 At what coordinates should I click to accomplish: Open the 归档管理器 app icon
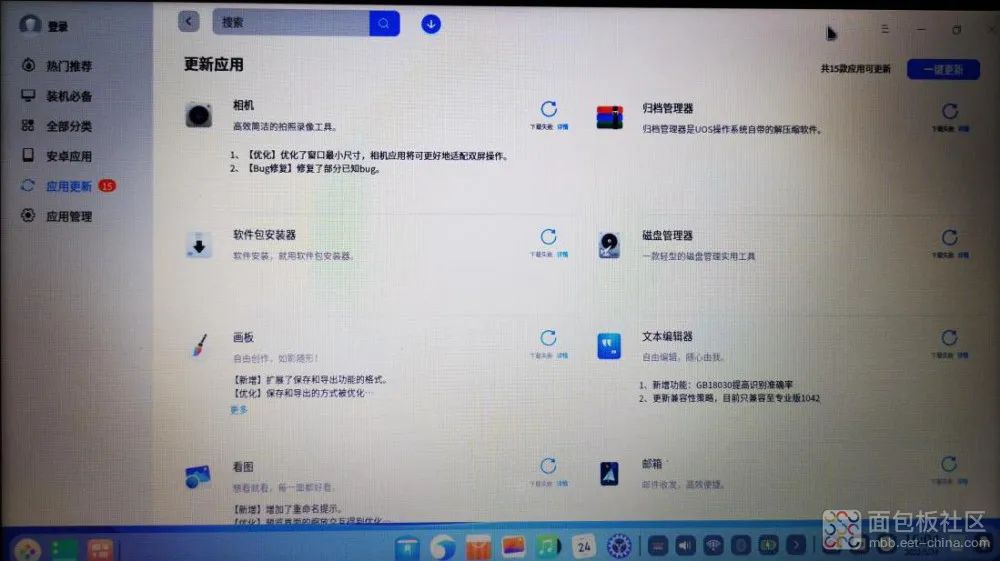click(x=610, y=117)
